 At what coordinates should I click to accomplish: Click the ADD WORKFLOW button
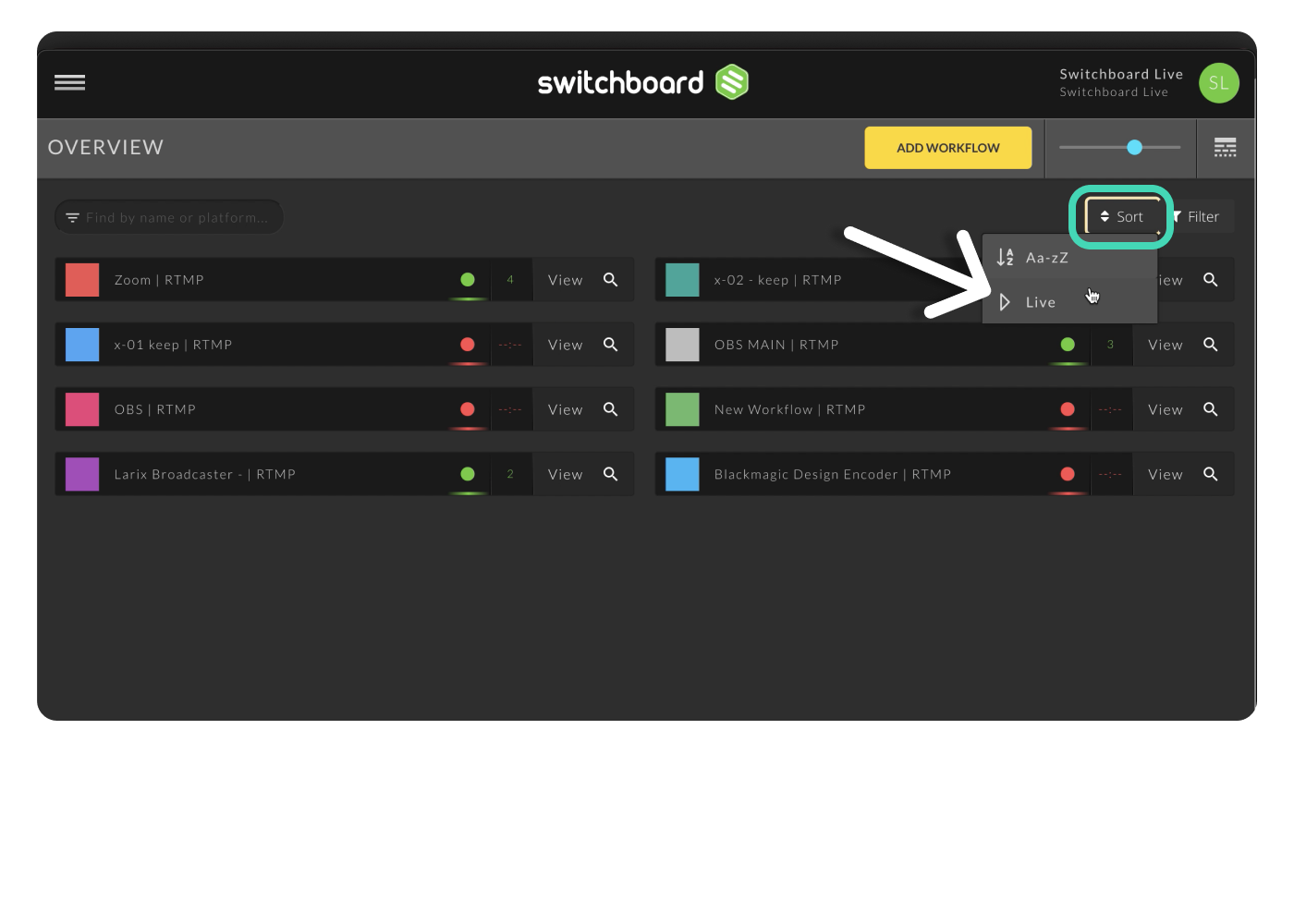[x=948, y=148]
